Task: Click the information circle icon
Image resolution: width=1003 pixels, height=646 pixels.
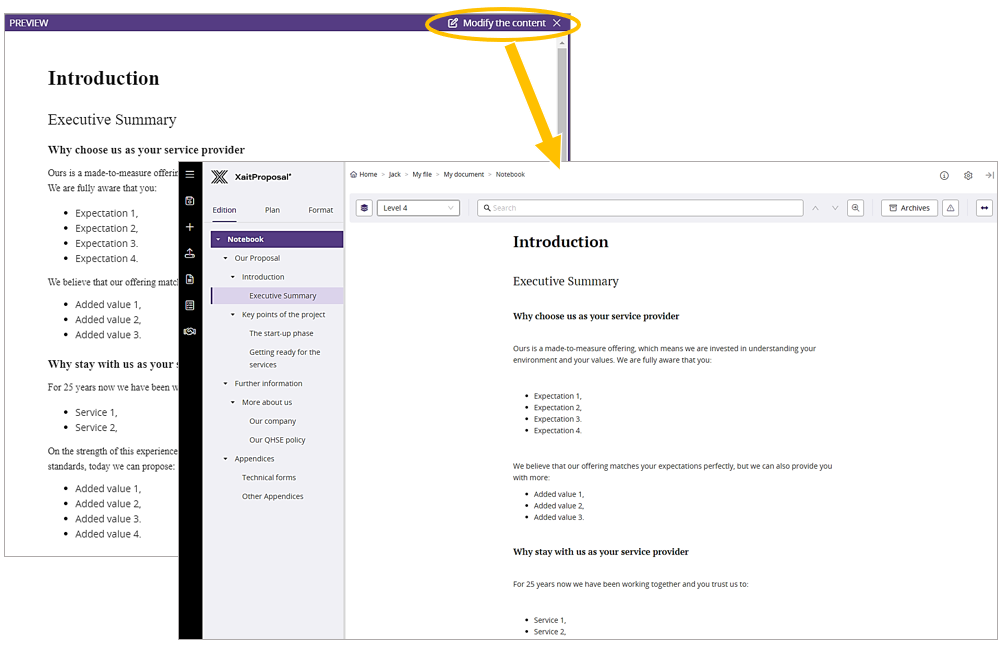Action: tap(944, 175)
